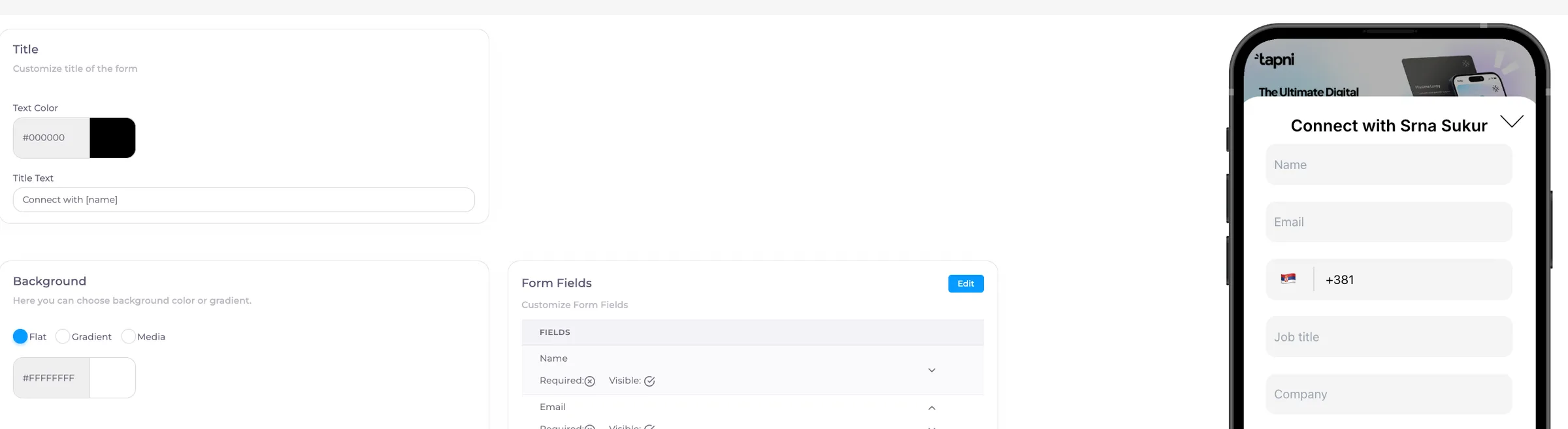Screen dimensions: 1568x429
Task: Collapse the Connect with Srna Sukur form
Action: point(1512,121)
